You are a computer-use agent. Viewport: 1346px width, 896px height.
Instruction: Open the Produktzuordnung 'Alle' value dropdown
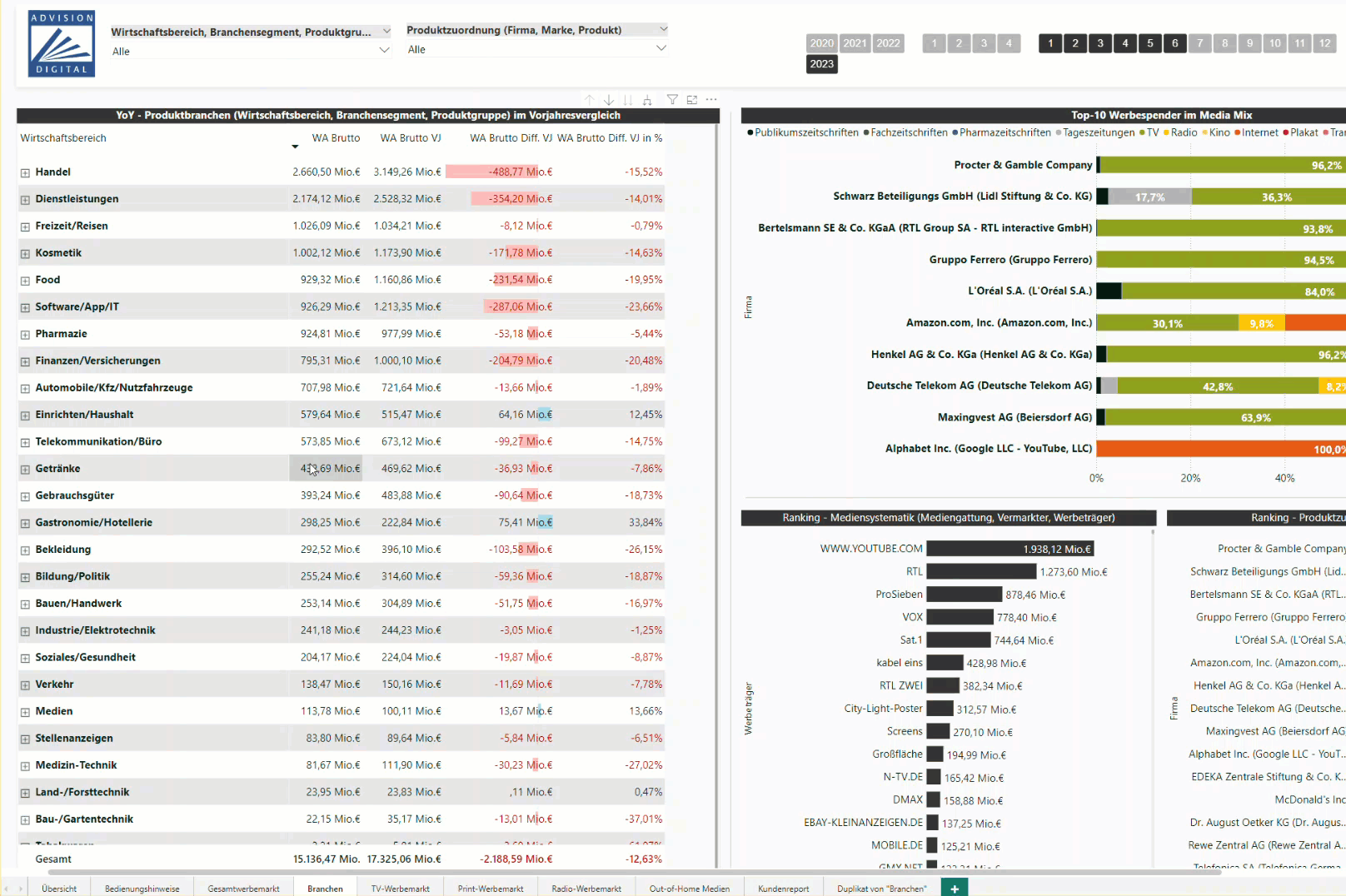(661, 49)
